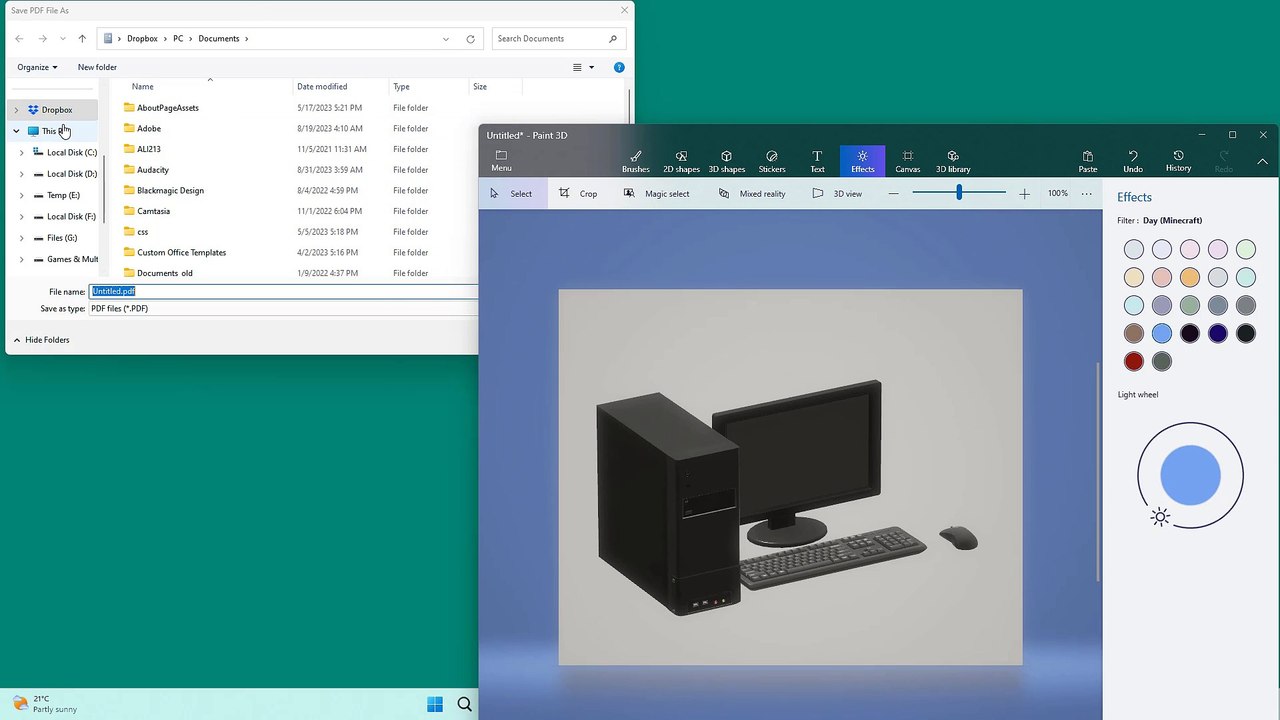The height and width of the screenshot is (720, 1280).
Task: Click the Paste button in Paint 3D
Action: [x=1088, y=161]
